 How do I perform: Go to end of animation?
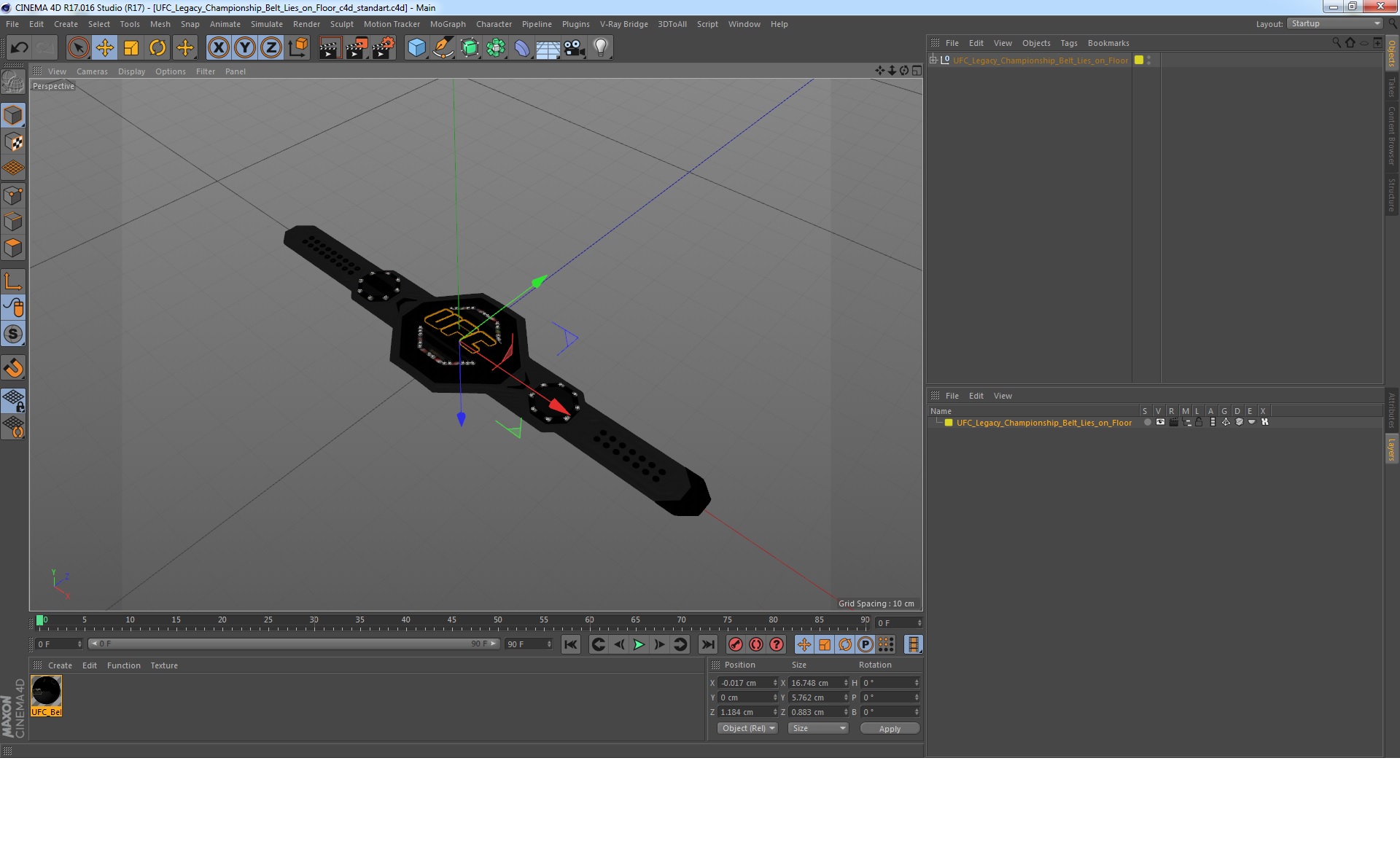pos(707,644)
